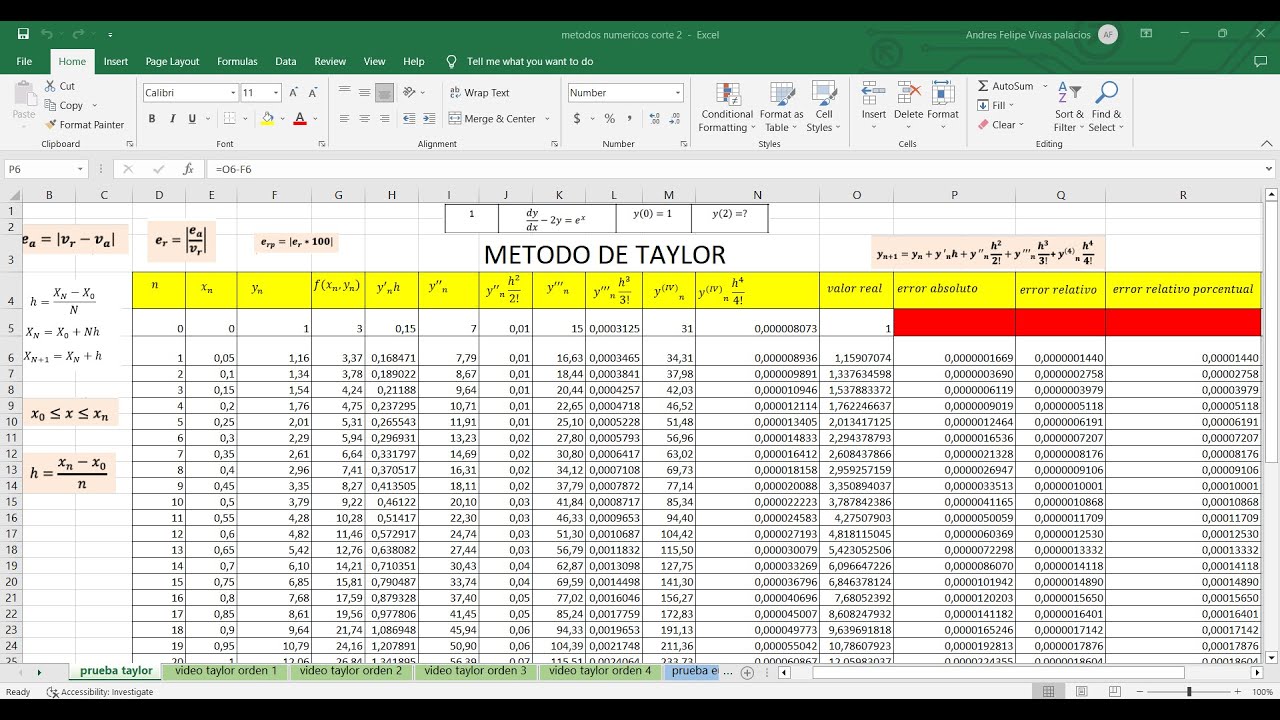Increase font size with large A icon
Image resolution: width=1280 pixels, height=720 pixels.
tap(294, 93)
